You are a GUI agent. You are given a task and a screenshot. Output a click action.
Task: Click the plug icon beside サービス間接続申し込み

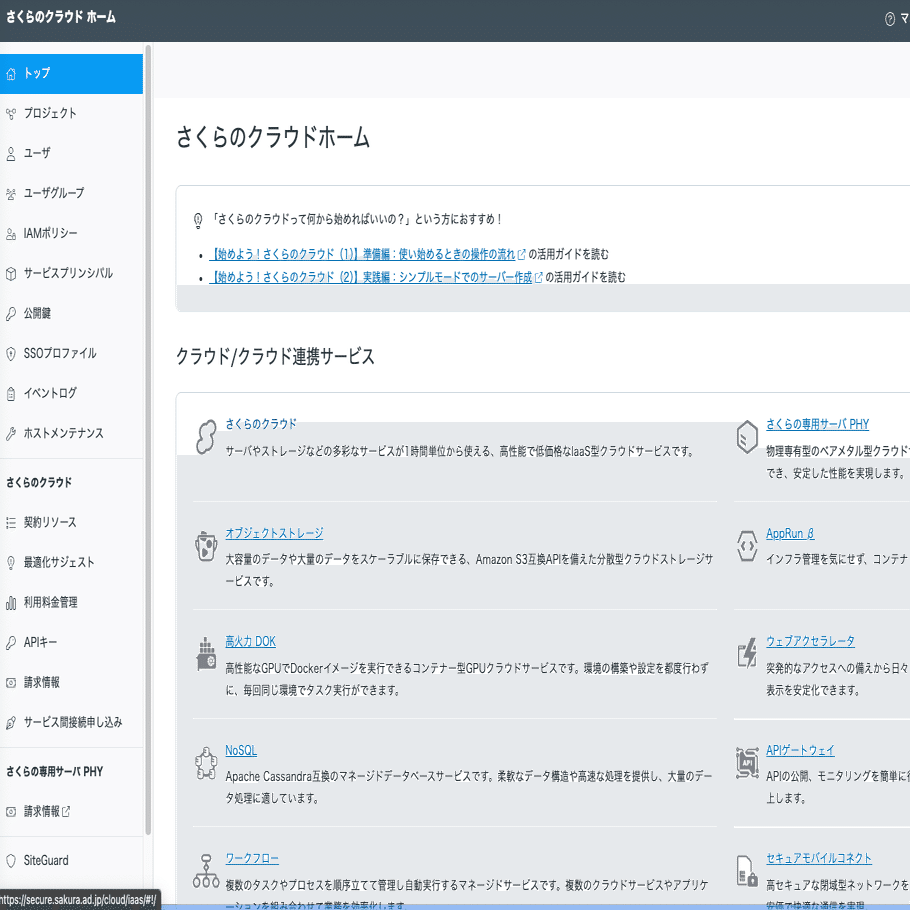point(10,723)
